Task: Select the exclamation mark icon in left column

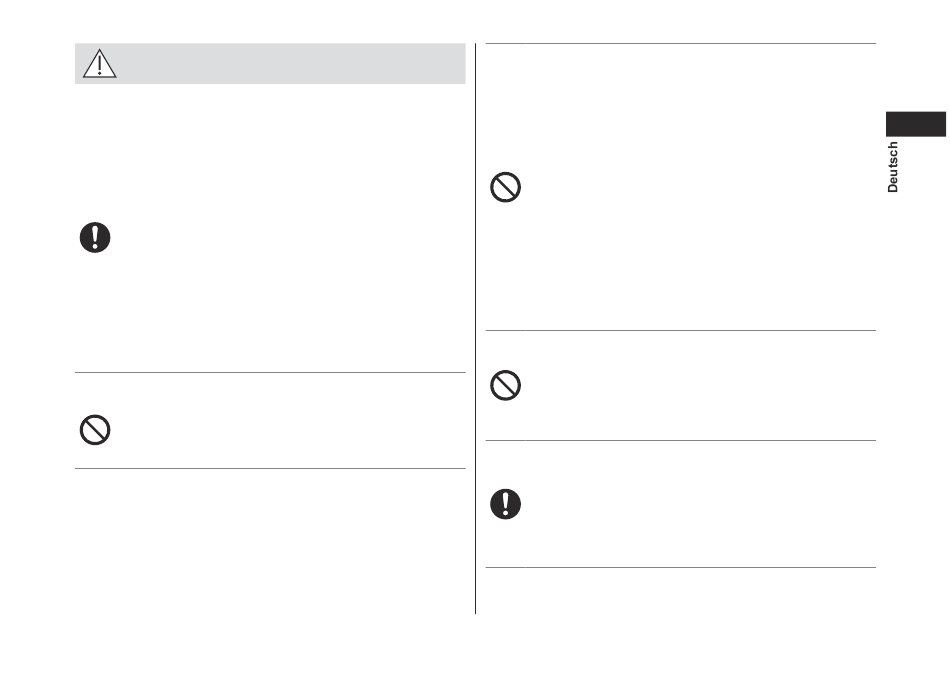Action: (x=95, y=238)
